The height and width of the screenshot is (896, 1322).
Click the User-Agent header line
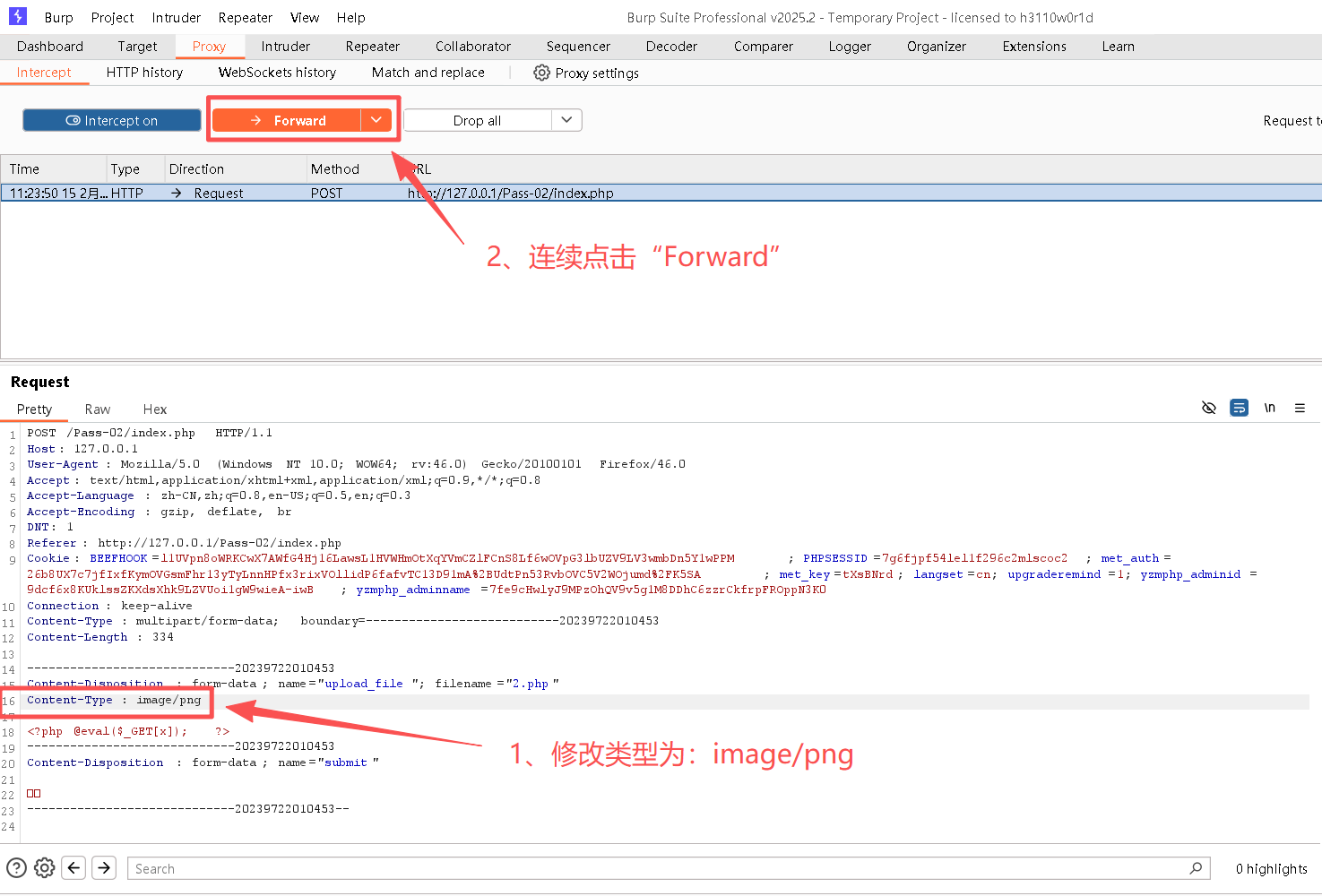click(356, 464)
